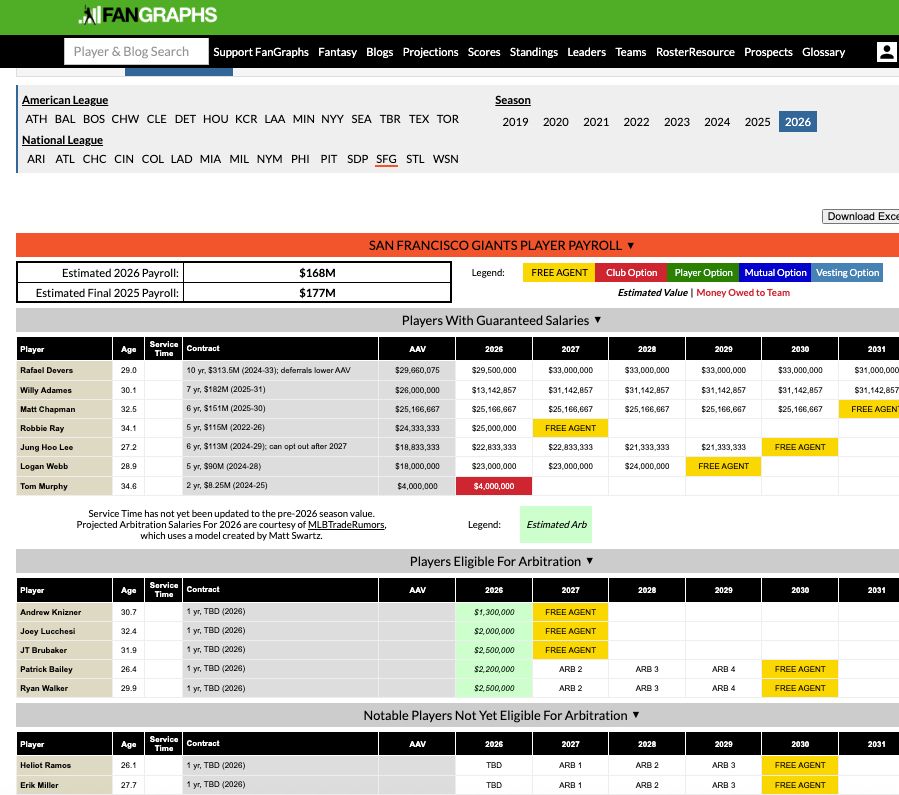Focus the Player & Blog Search field
899x795 pixels.
136,52
